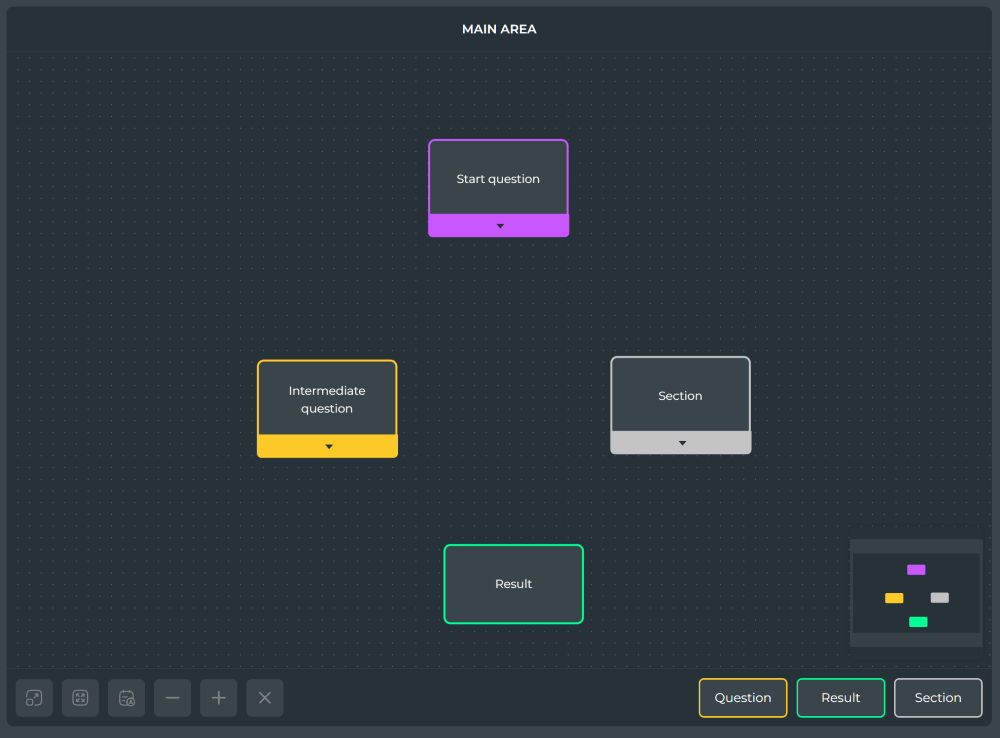The image size is (1000, 738).
Task: Click the fit-to-view icon with four inward arrows
Action: (80, 698)
